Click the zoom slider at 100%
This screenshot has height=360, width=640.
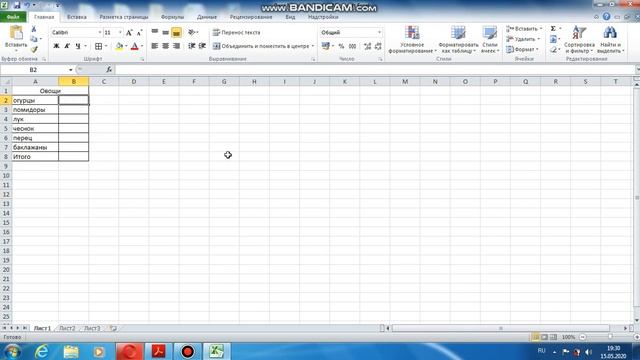610,337
